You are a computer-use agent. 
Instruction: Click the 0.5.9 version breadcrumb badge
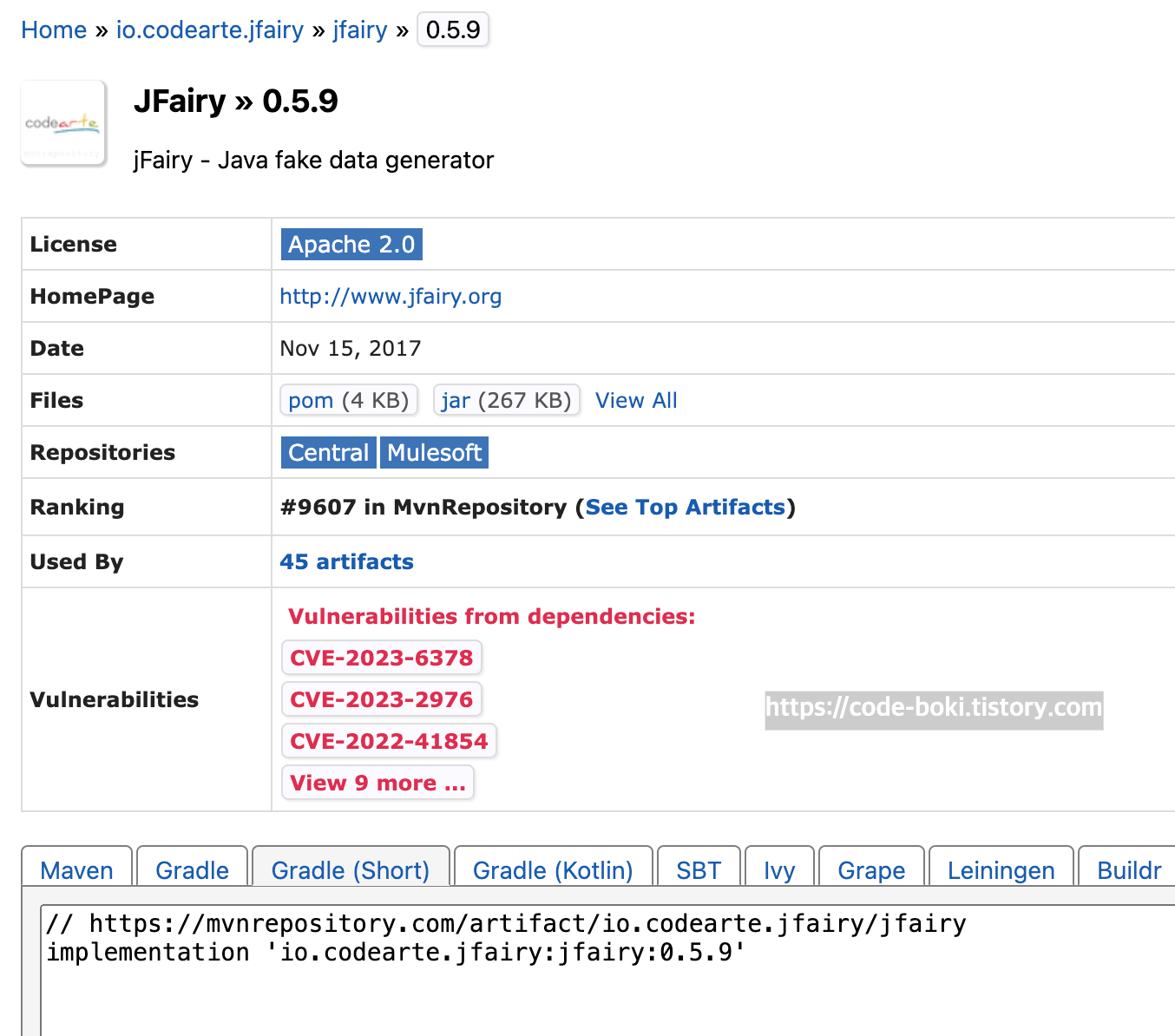(x=453, y=30)
